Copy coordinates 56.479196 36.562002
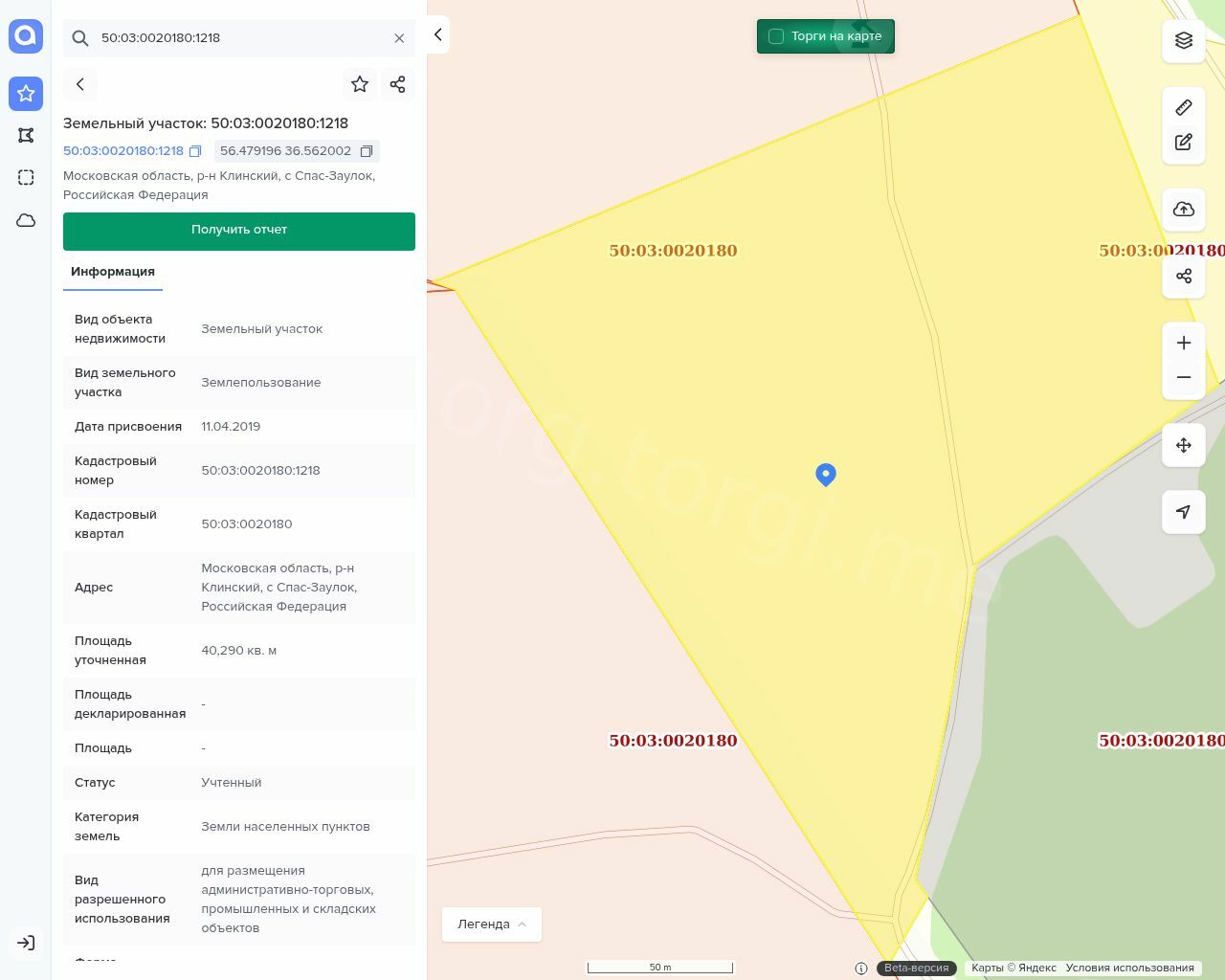 367,151
